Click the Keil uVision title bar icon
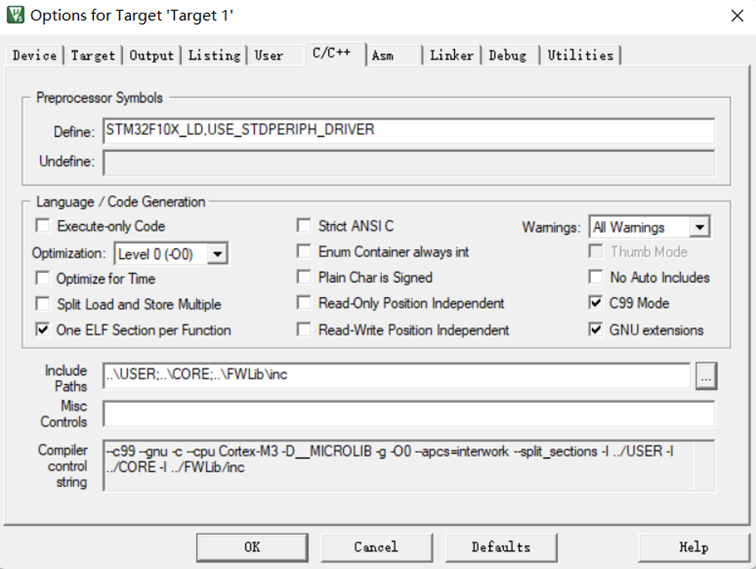The width and height of the screenshot is (756, 569). (15, 15)
